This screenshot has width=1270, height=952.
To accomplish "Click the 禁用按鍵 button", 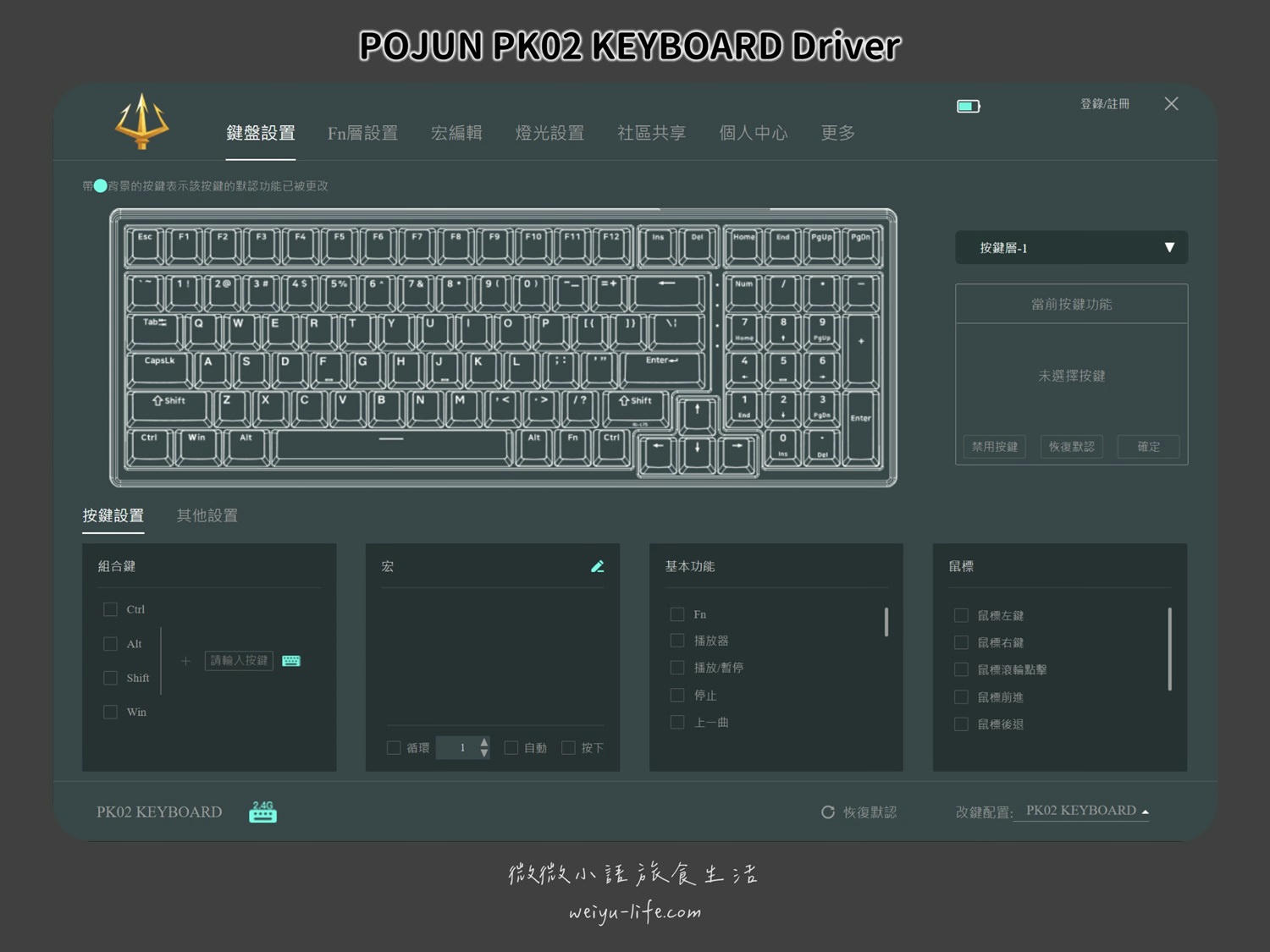I will [x=995, y=446].
